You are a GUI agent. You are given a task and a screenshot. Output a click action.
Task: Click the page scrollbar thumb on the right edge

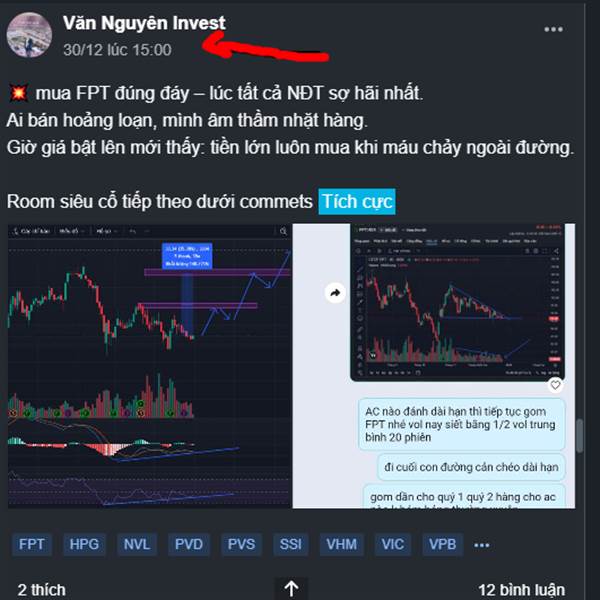click(x=580, y=436)
